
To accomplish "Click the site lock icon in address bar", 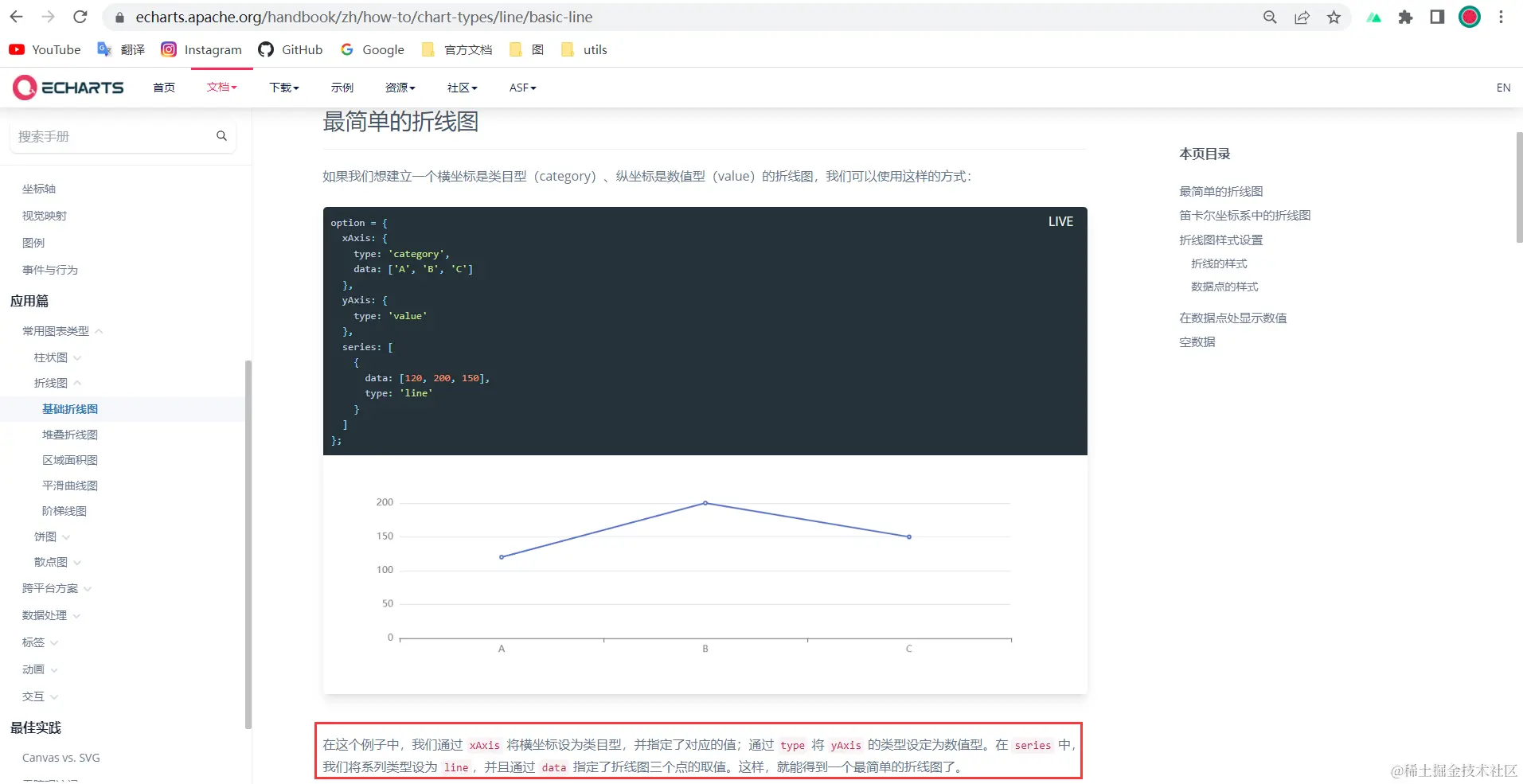I will (120, 18).
